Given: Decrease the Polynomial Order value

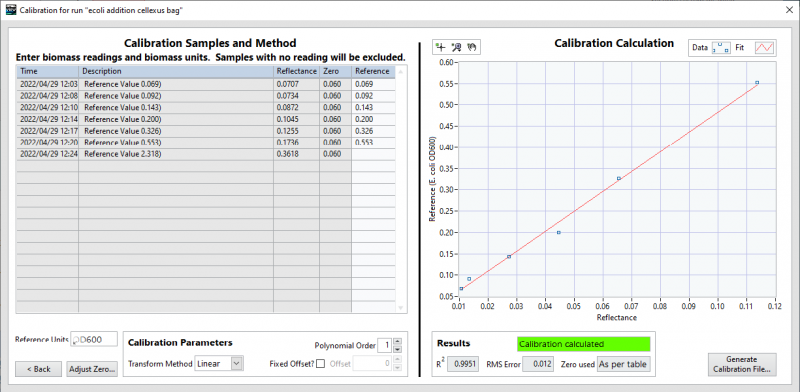Looking at the screenshot, I should click(x=398, y=349).
